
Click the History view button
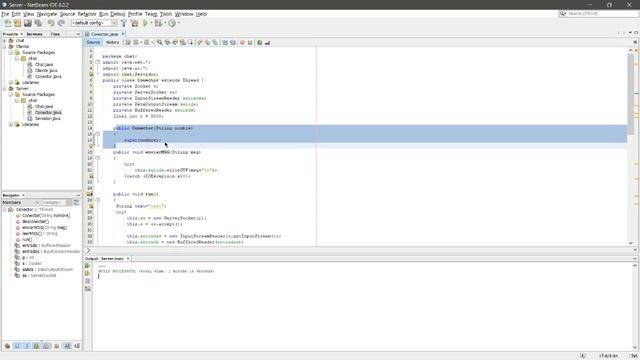tap(112, 42)
